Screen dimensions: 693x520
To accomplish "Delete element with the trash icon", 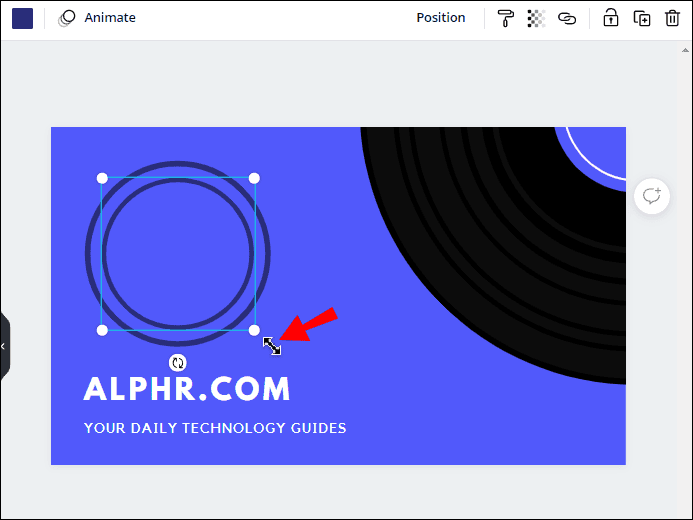I will pos(672,18).
